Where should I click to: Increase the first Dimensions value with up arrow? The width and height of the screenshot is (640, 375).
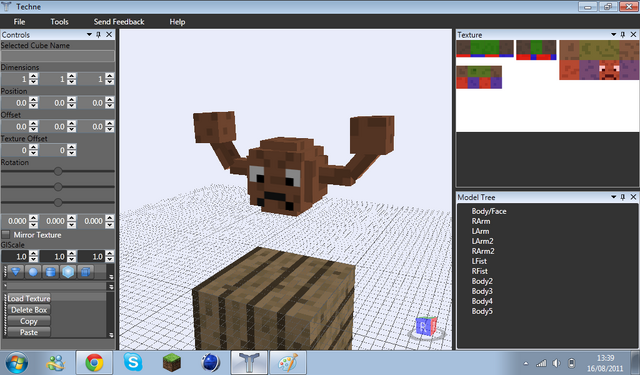(x=33, y=76)
